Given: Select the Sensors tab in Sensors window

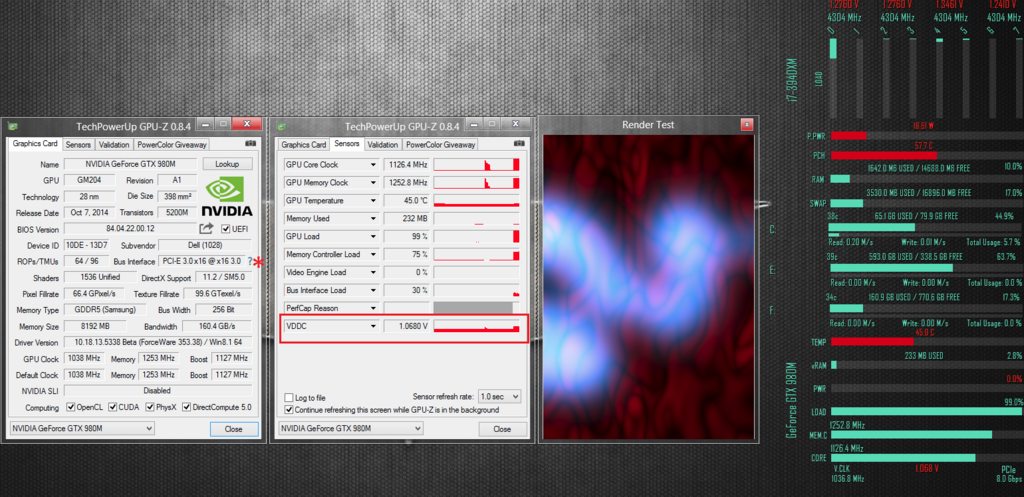Looking at the screenshot, I should [346, 144].
